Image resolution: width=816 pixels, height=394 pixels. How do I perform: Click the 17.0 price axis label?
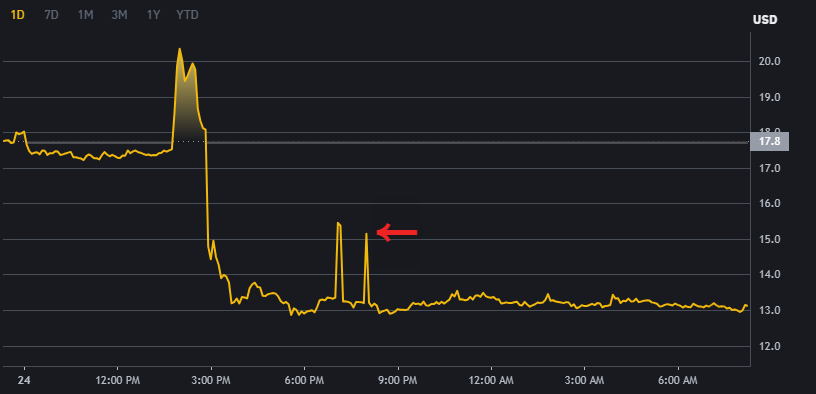tap(770, 168)
